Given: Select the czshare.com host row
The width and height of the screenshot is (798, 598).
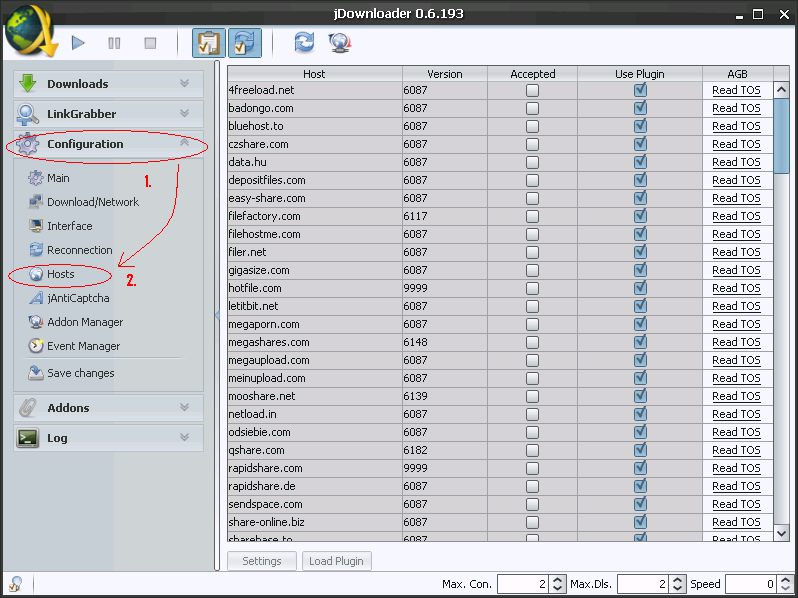Looking at the screenshot, I should coord(500,145).
